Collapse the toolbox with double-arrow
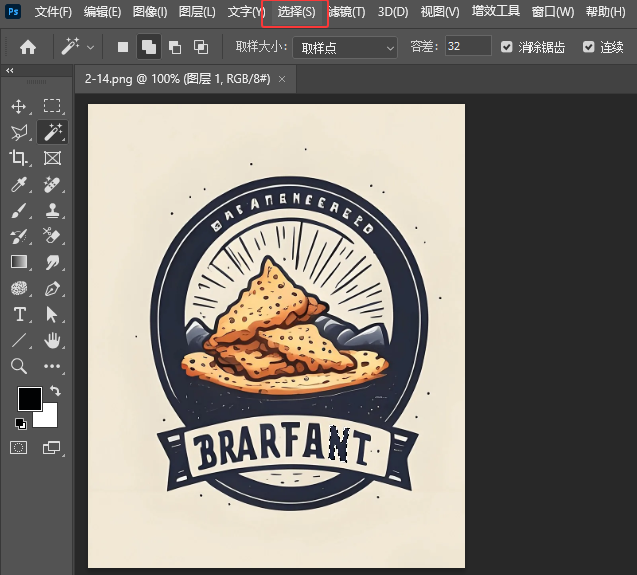Screen dimensions: 637x575 pyautogui.click(x=10, y=71)
